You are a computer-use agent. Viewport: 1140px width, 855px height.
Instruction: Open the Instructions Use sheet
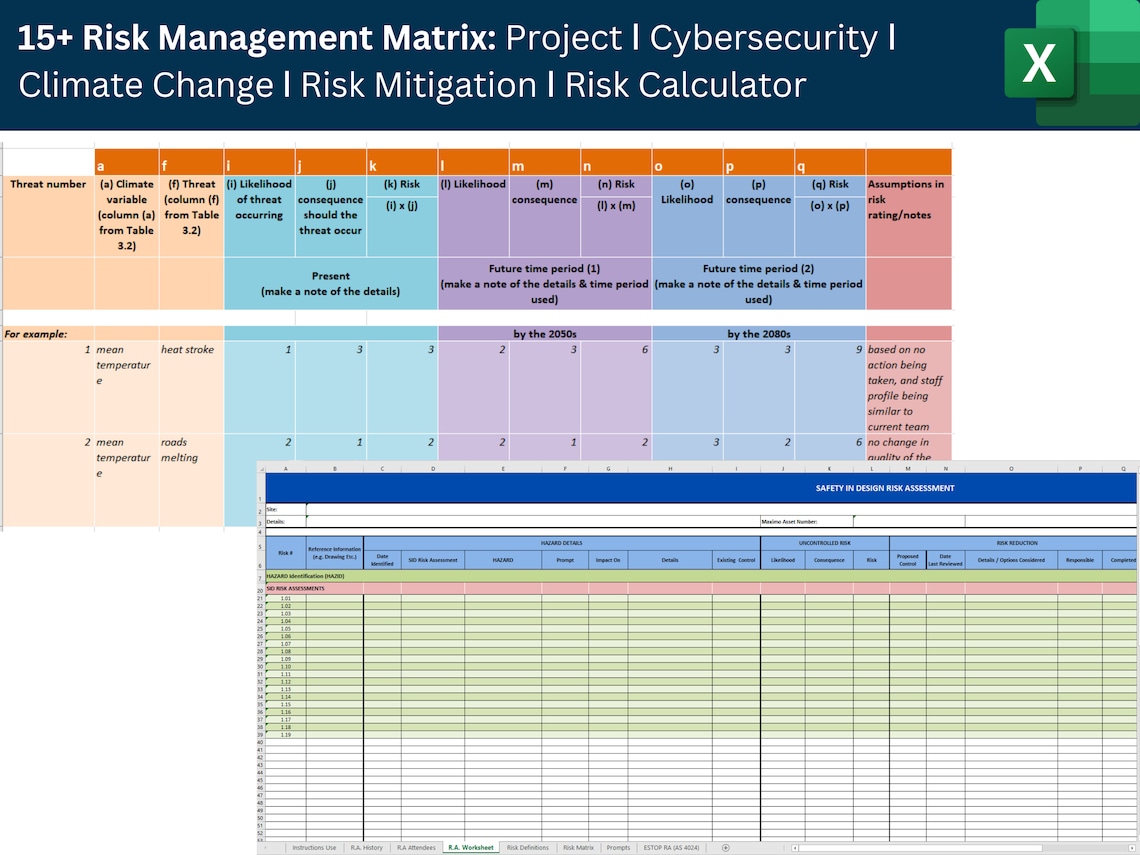coord(315,847)
